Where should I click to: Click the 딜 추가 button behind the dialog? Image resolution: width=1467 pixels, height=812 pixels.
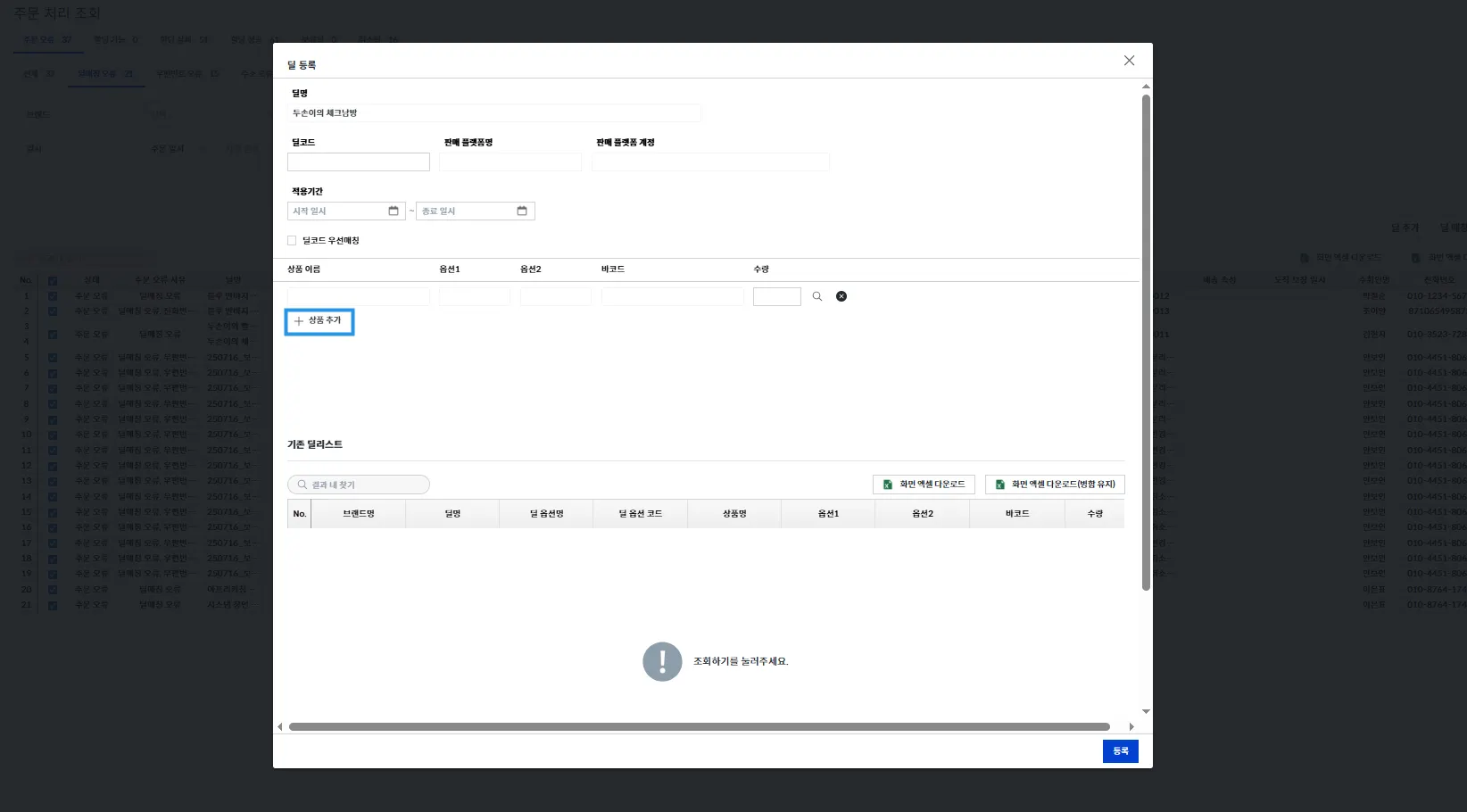(1405, 228)
